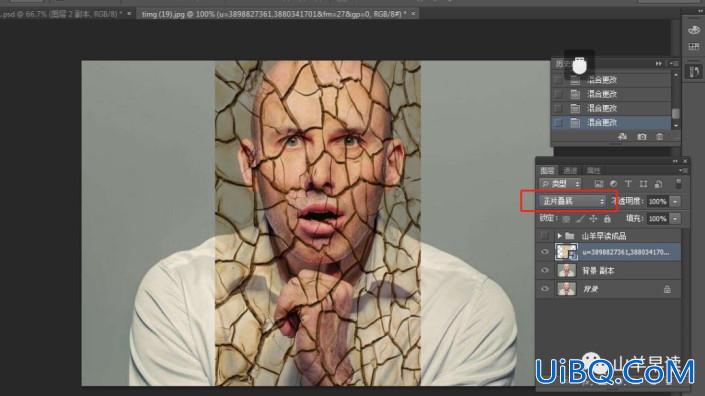Toggle layer filtering on/off switch

click(x=678, y=183)
